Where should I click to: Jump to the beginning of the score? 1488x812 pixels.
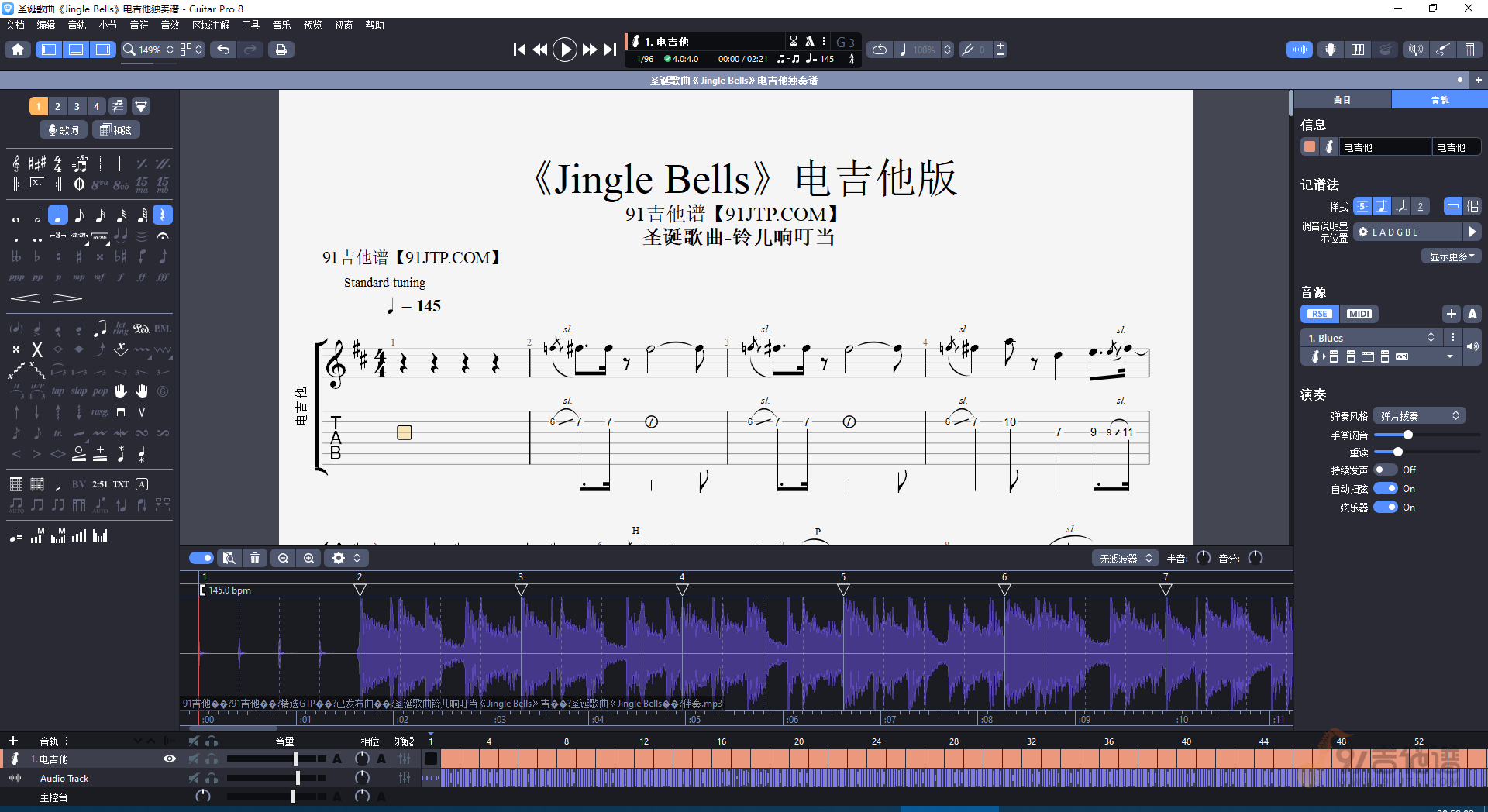click(x=519, y=50)
